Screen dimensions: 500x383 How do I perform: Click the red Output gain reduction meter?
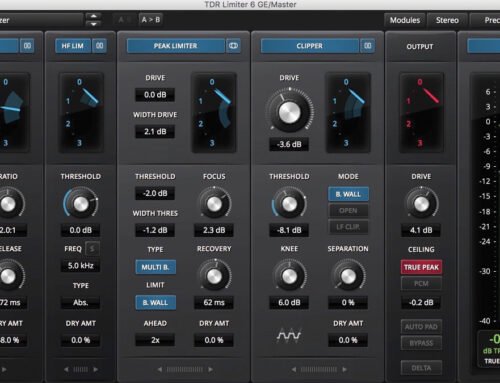[x=421, y=112]
